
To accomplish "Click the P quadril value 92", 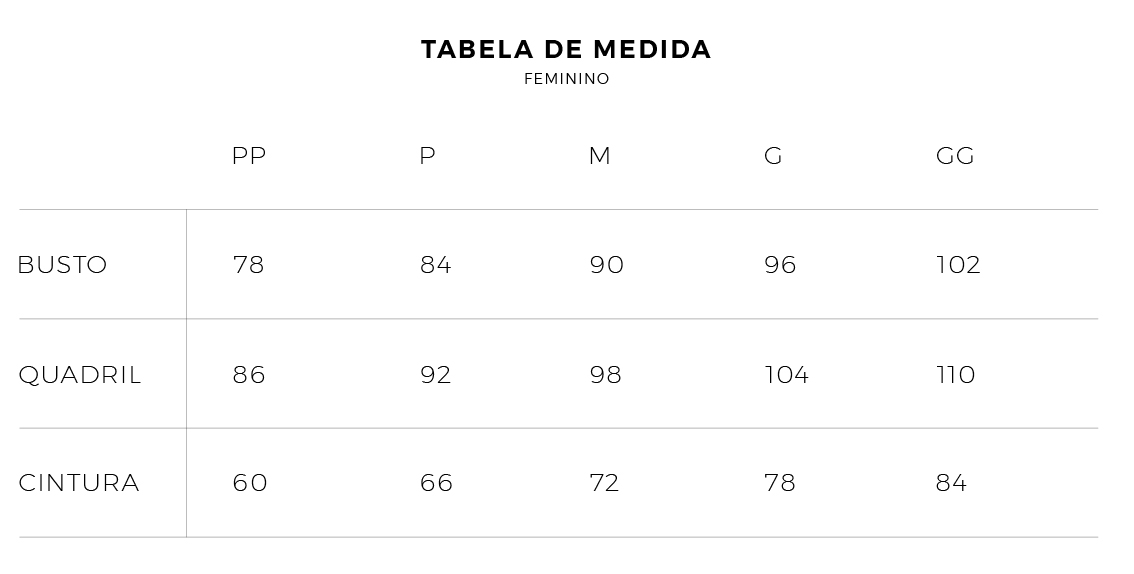I will pyautogui.click(x=436, y=375).
